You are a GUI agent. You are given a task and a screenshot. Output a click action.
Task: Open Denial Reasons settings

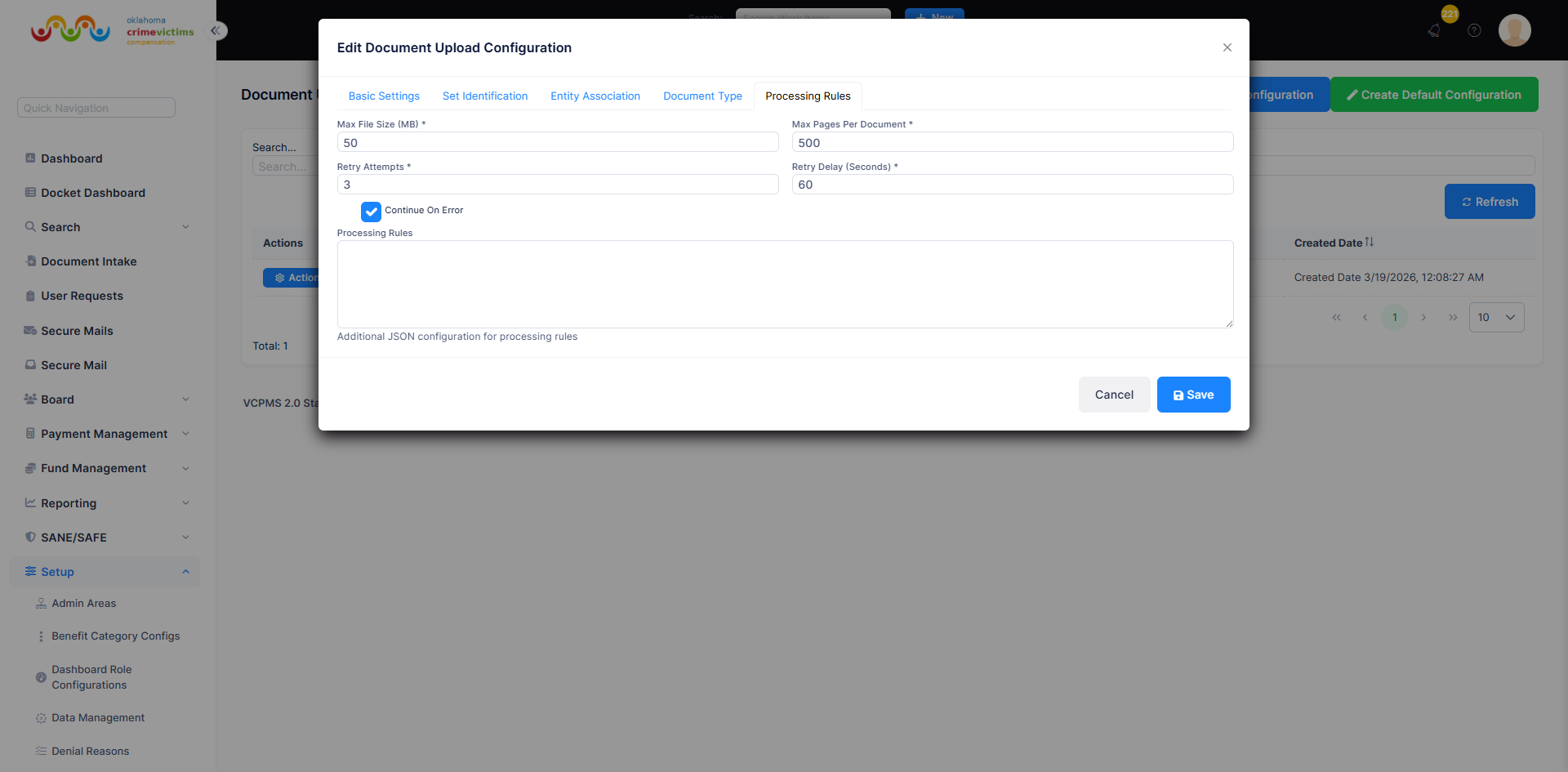pos(90,751)
